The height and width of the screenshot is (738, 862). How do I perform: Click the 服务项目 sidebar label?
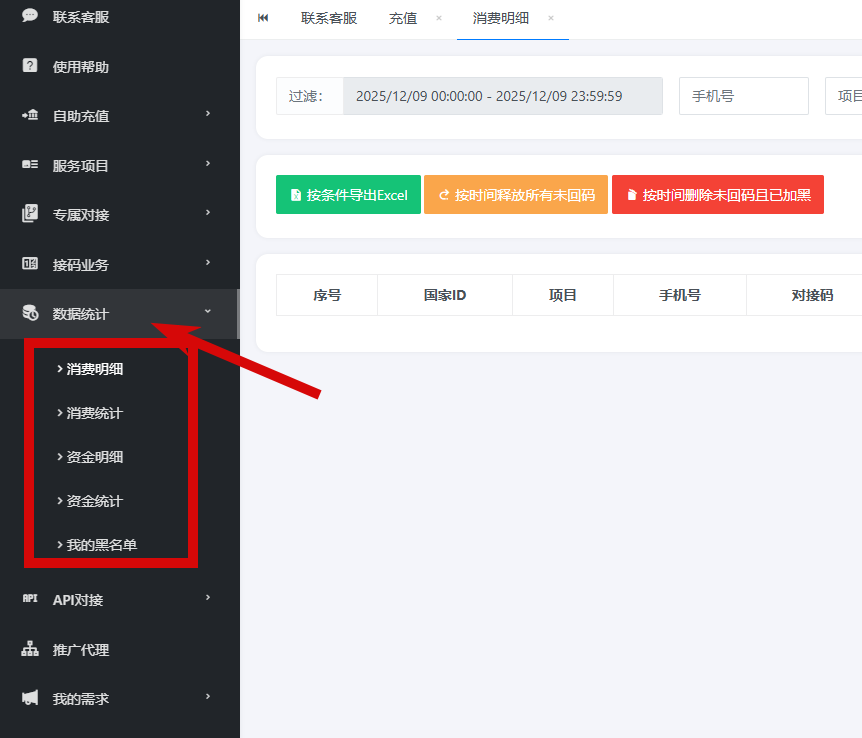[80, 166]
